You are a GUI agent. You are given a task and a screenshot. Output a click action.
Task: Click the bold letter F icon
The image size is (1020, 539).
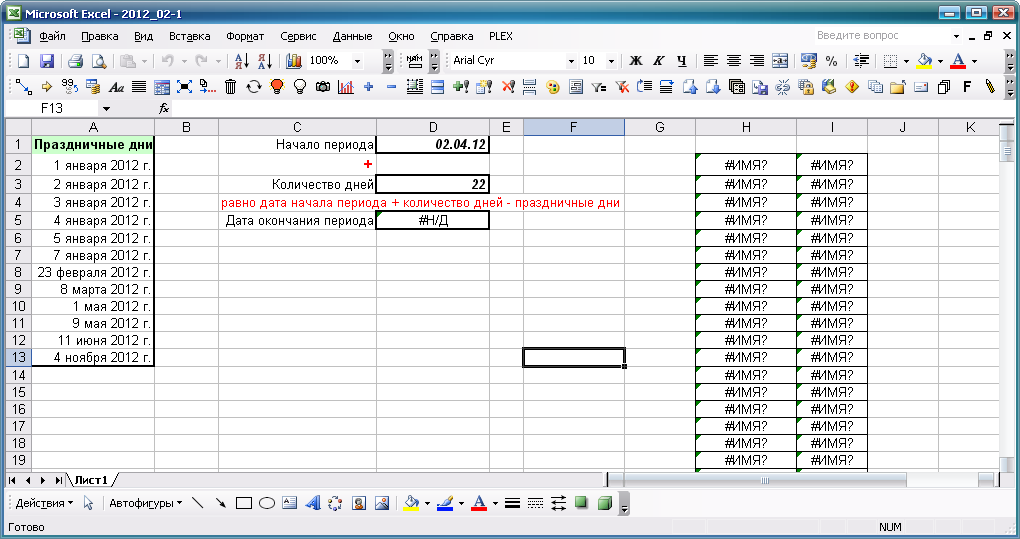click(x=967, y=86)
